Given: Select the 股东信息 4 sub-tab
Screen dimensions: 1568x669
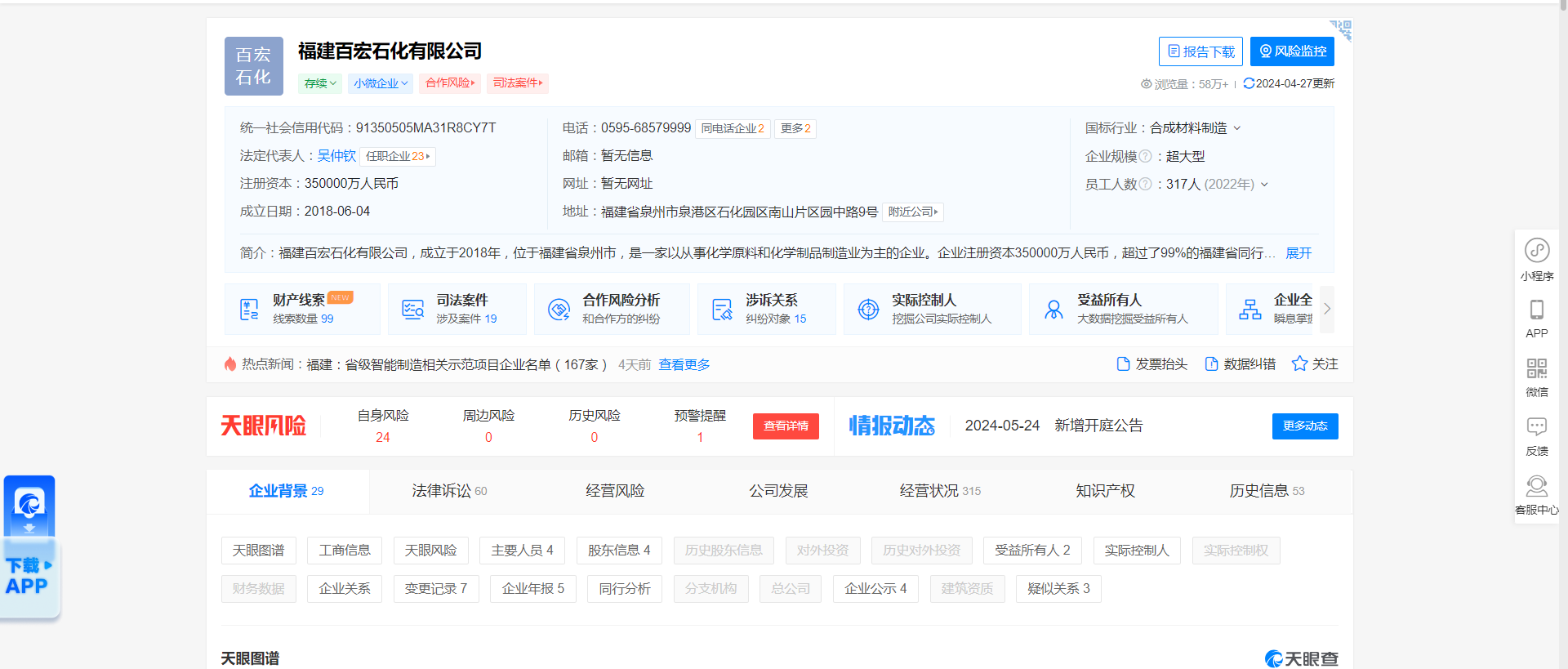Looking at the screenshot, I should 619,551.
